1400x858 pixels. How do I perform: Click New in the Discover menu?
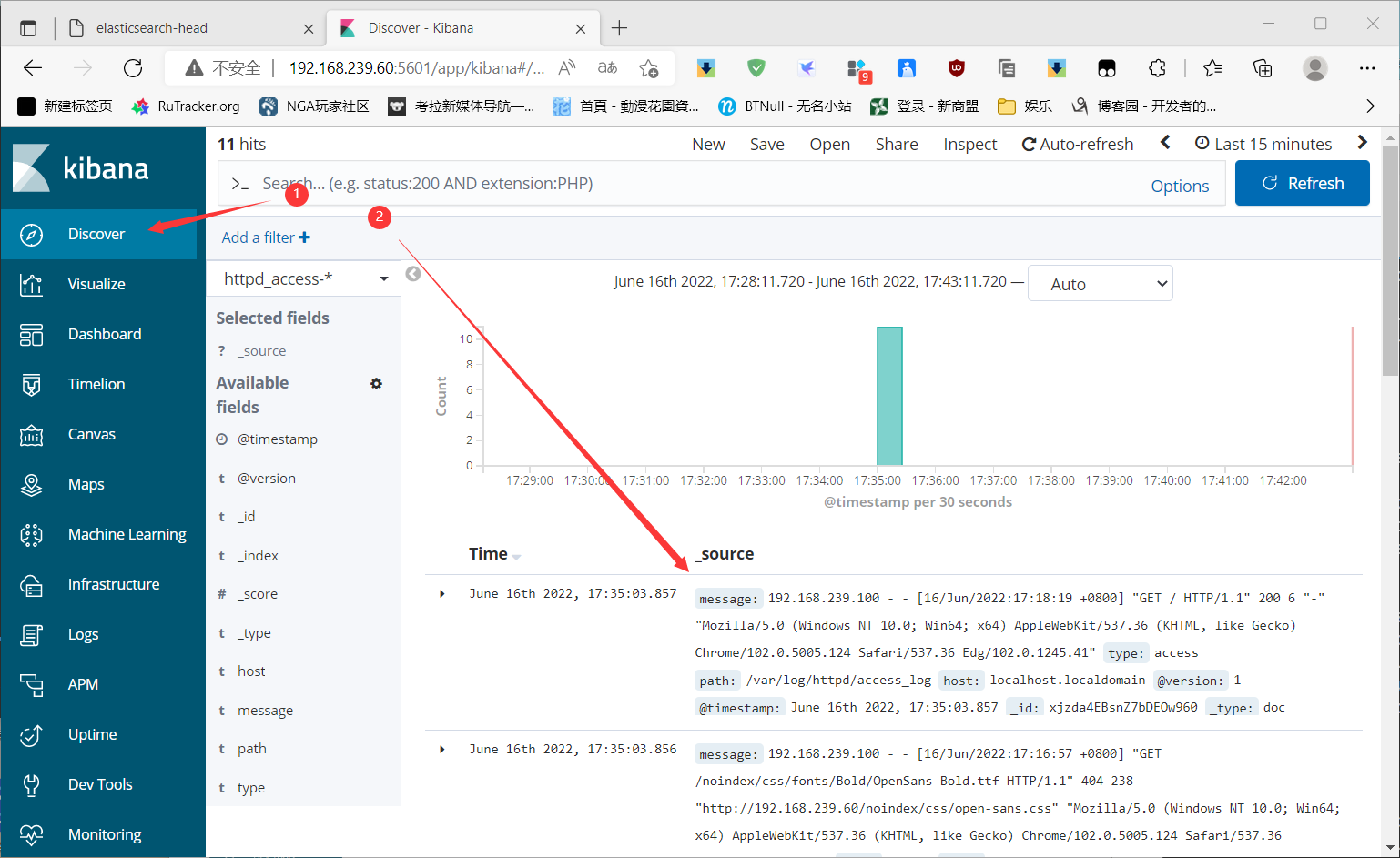(708, 144)
